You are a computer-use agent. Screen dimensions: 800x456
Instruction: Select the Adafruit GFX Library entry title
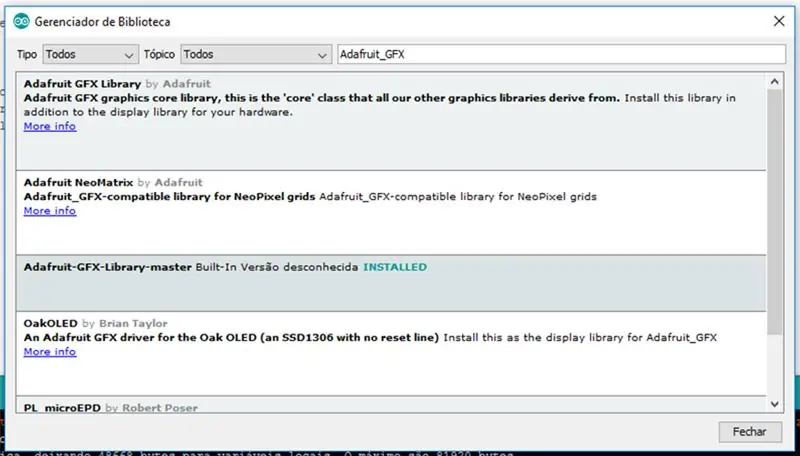tap(82, 84)
